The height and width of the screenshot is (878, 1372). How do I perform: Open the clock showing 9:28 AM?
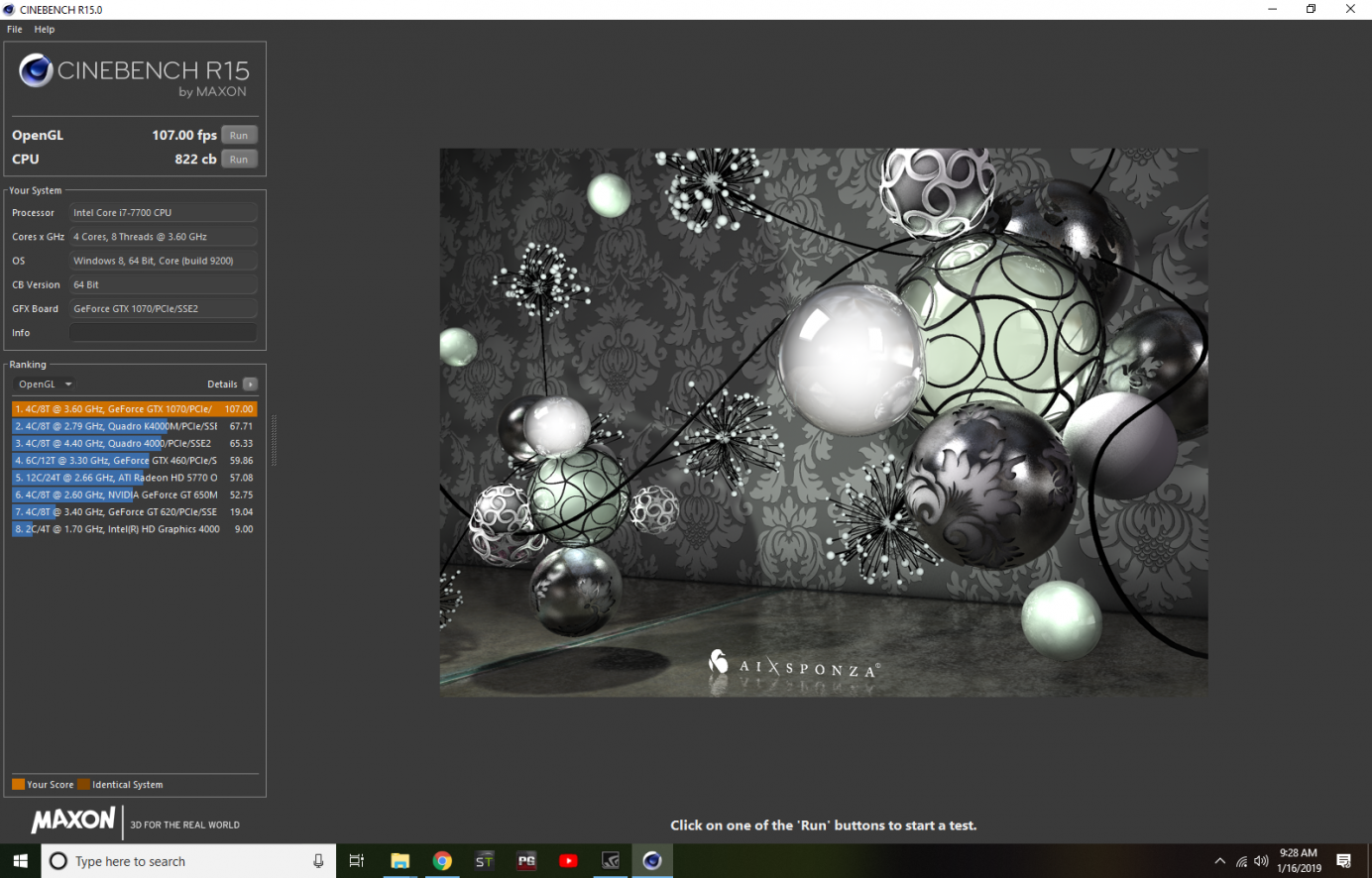(x=1299, y=860)
